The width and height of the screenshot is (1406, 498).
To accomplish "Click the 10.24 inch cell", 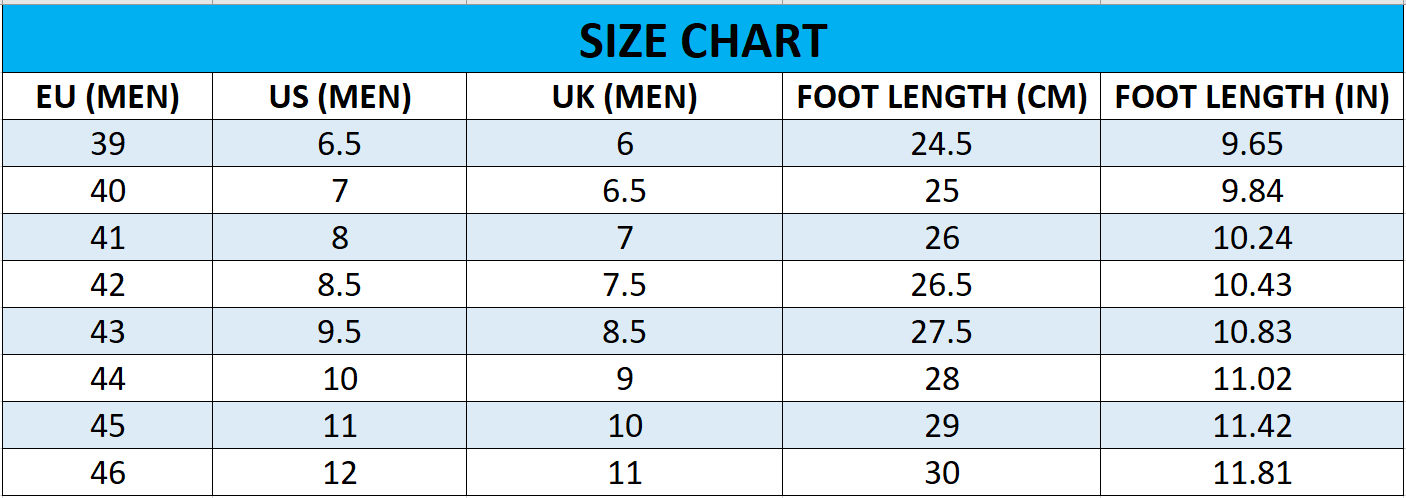I will pyautogui.click(x=1252, y=238).
